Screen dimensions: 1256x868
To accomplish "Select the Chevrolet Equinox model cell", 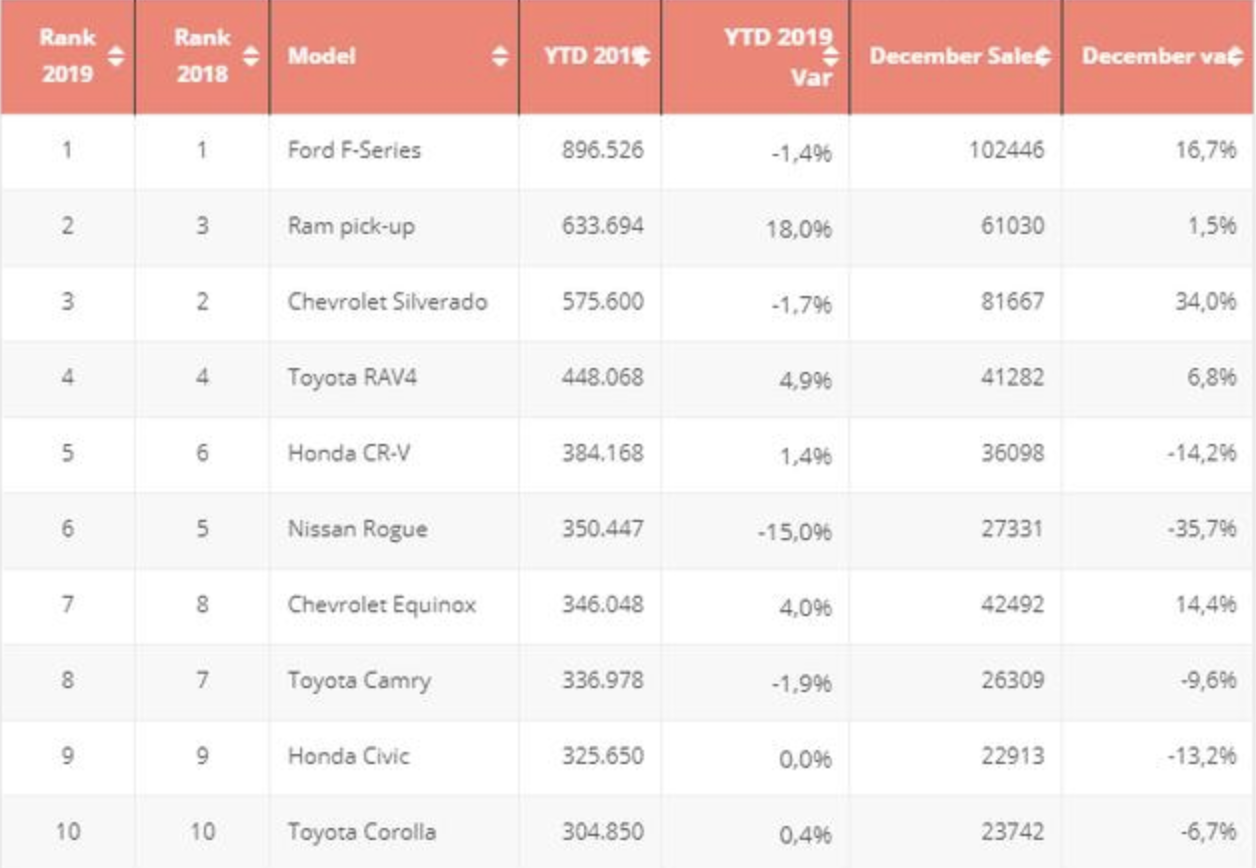I will point(381,604).
